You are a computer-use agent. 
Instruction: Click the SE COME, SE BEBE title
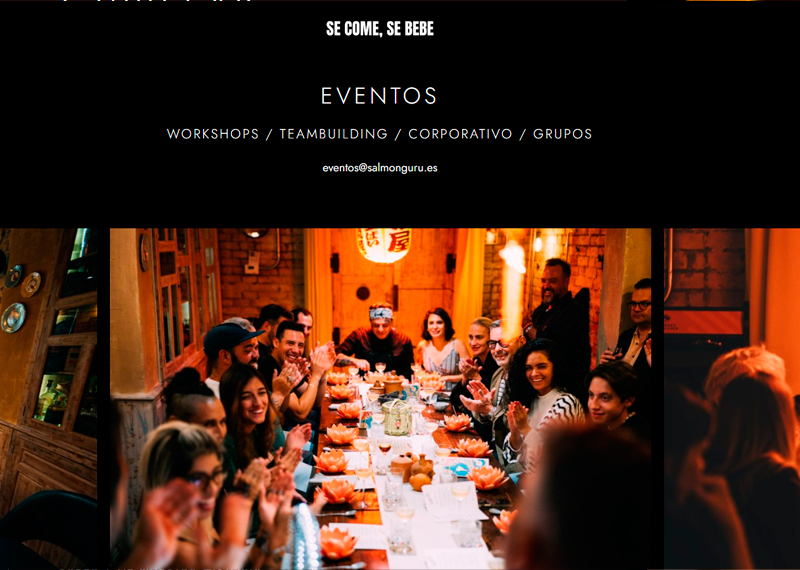coord(380,29)
